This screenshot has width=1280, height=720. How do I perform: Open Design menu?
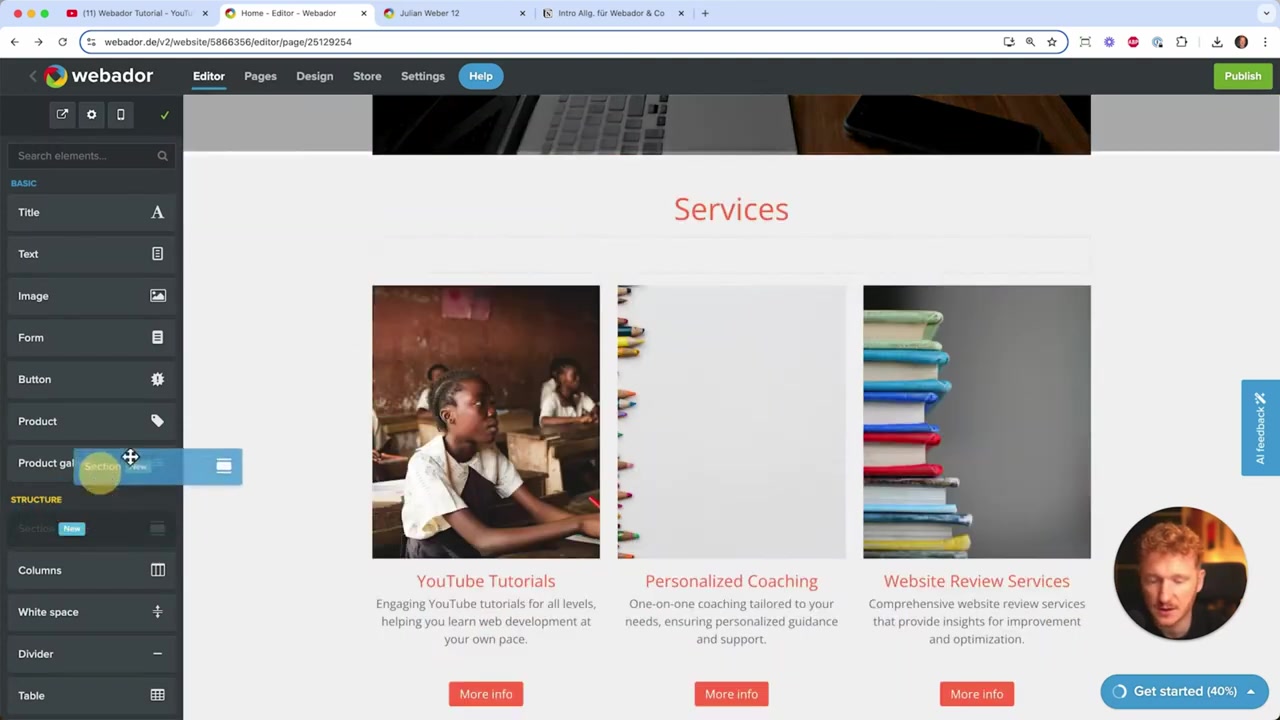[314, 76]
